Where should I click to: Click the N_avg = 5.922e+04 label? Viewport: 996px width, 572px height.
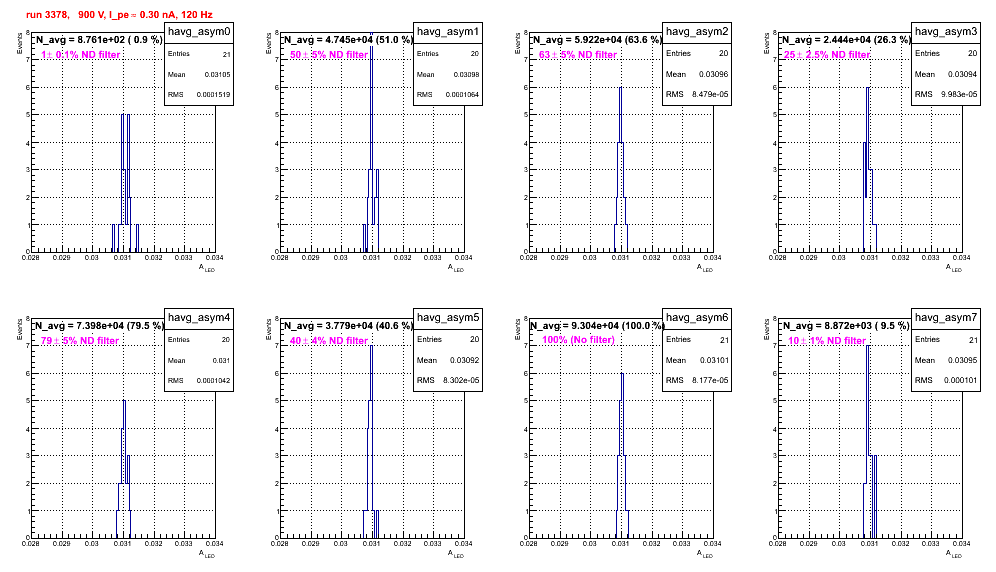point(597,39)
